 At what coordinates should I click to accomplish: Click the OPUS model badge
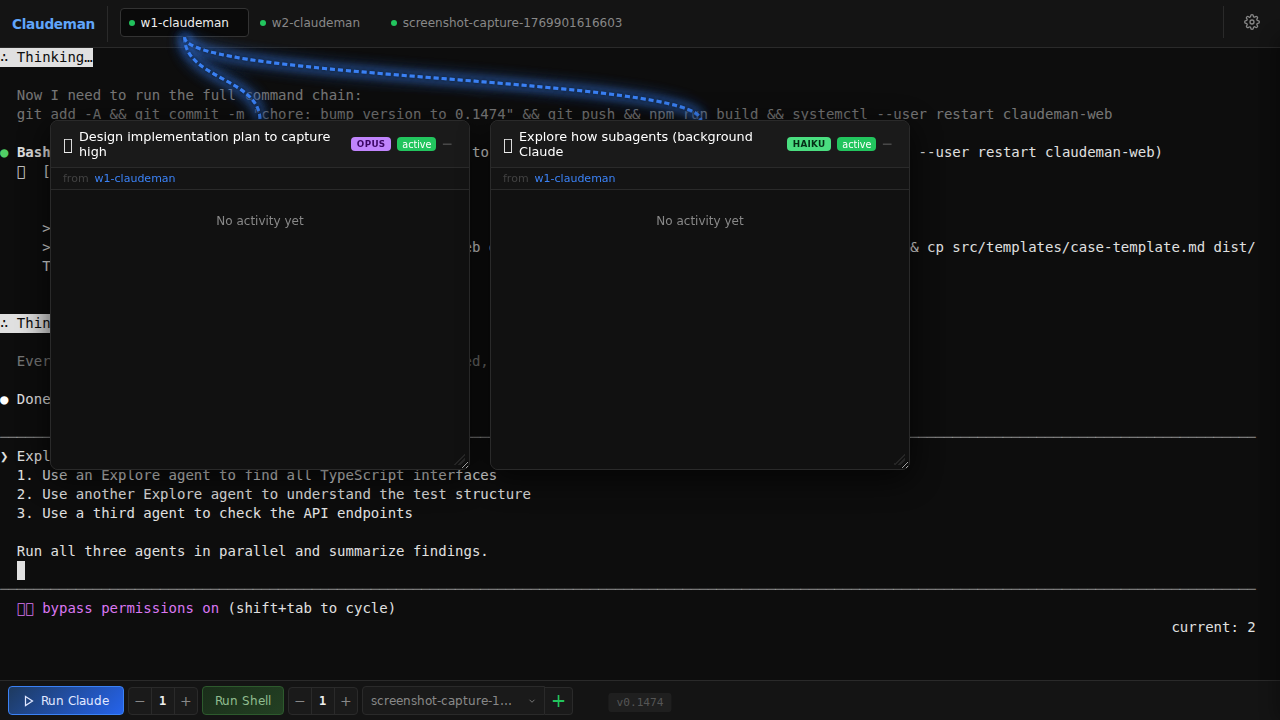click(x=371, y=144)
